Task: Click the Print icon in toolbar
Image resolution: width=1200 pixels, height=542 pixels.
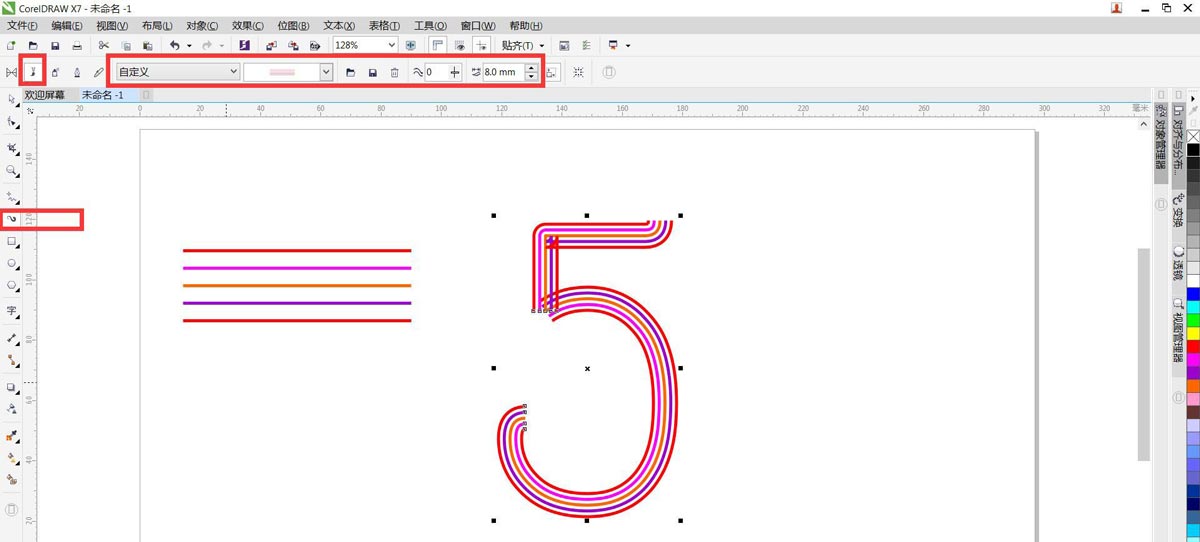Action: point(77,46)
